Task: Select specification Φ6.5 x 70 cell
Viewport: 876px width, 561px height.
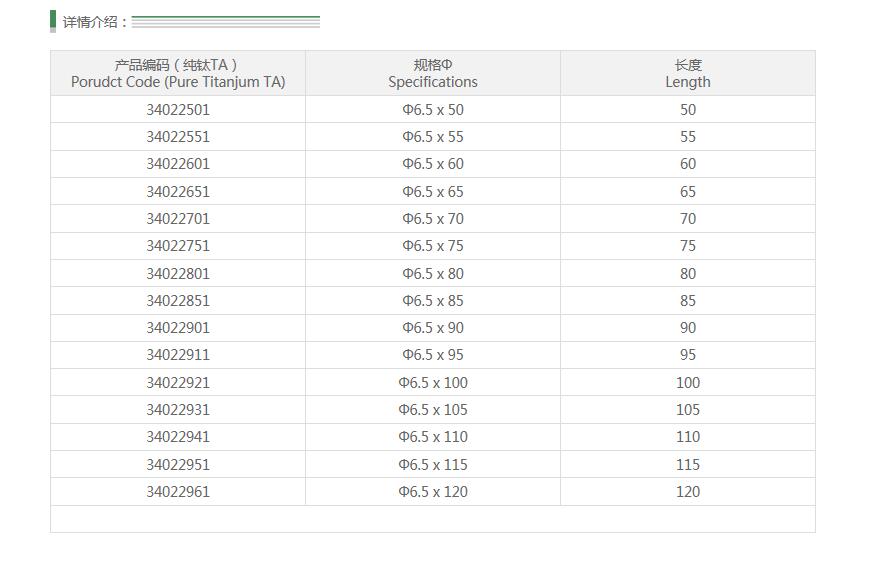Action: (x=433, y=219)
